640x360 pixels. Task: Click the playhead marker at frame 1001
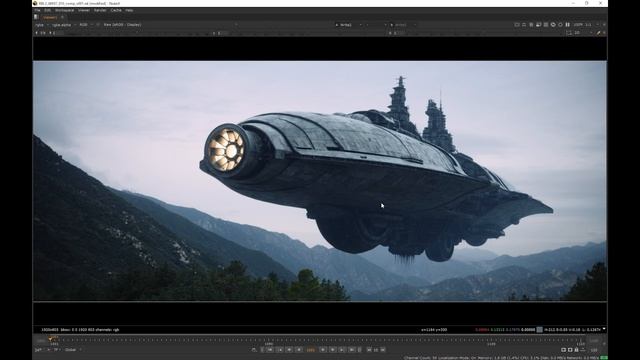pos(51,338)
